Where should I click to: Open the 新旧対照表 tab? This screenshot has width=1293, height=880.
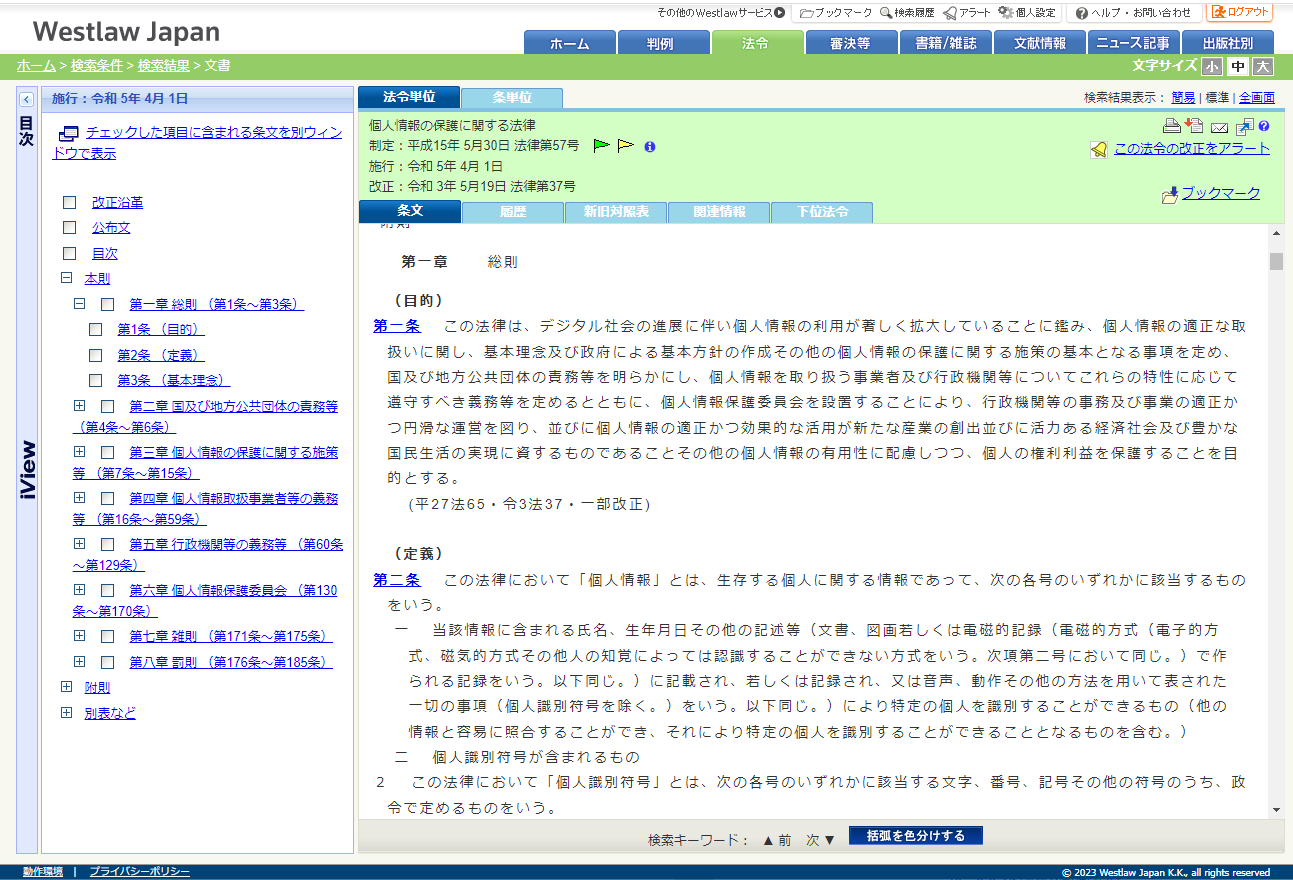pos(616,212)
